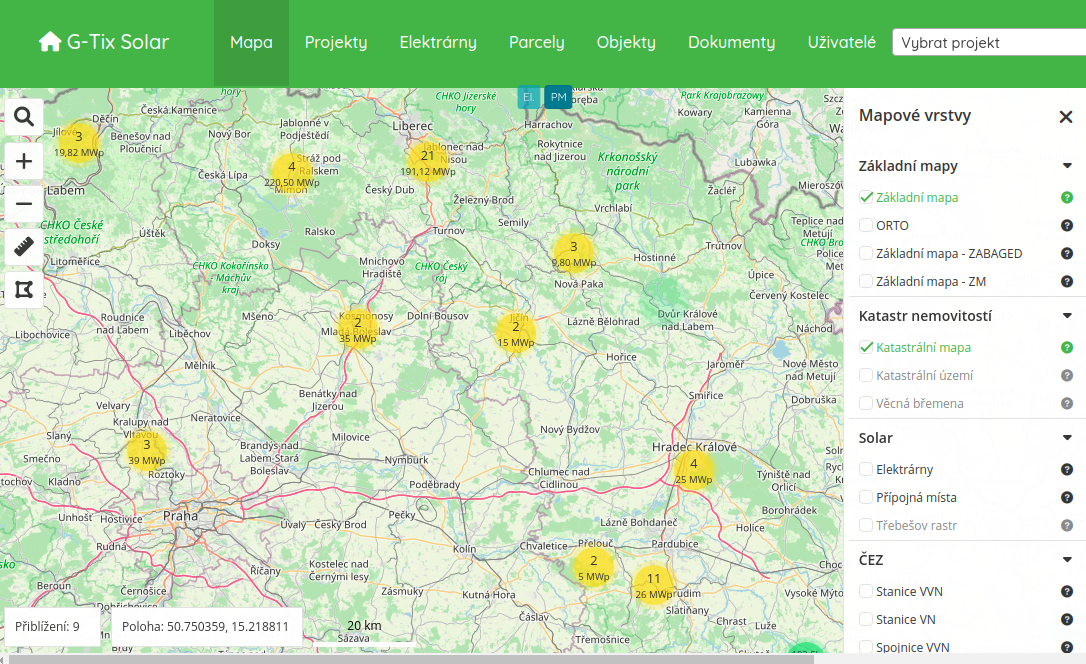Click the 2 cluster 5 MWp
Screen dimensions: 1086x664
click(594, 568)
